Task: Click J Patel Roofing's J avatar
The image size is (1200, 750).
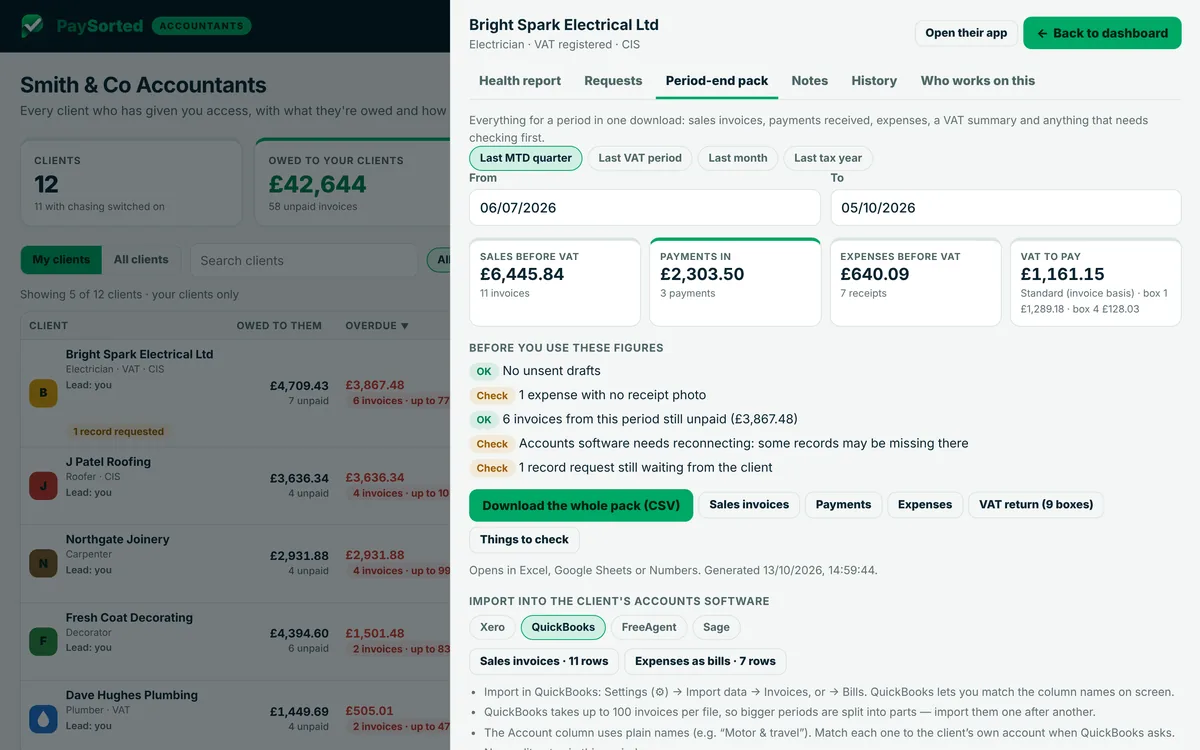Action: (x=43, y=486)
